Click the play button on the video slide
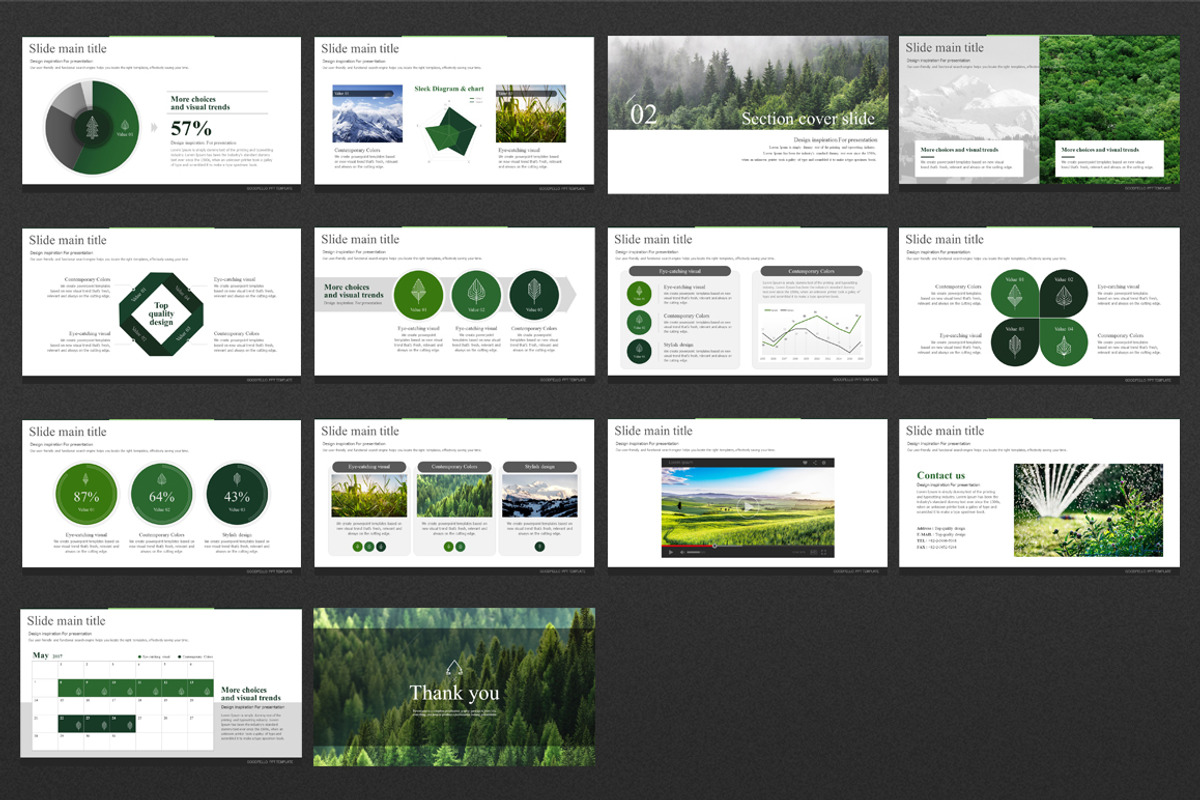This screenshot has width=1200, height=800. (x=747, y=507)
